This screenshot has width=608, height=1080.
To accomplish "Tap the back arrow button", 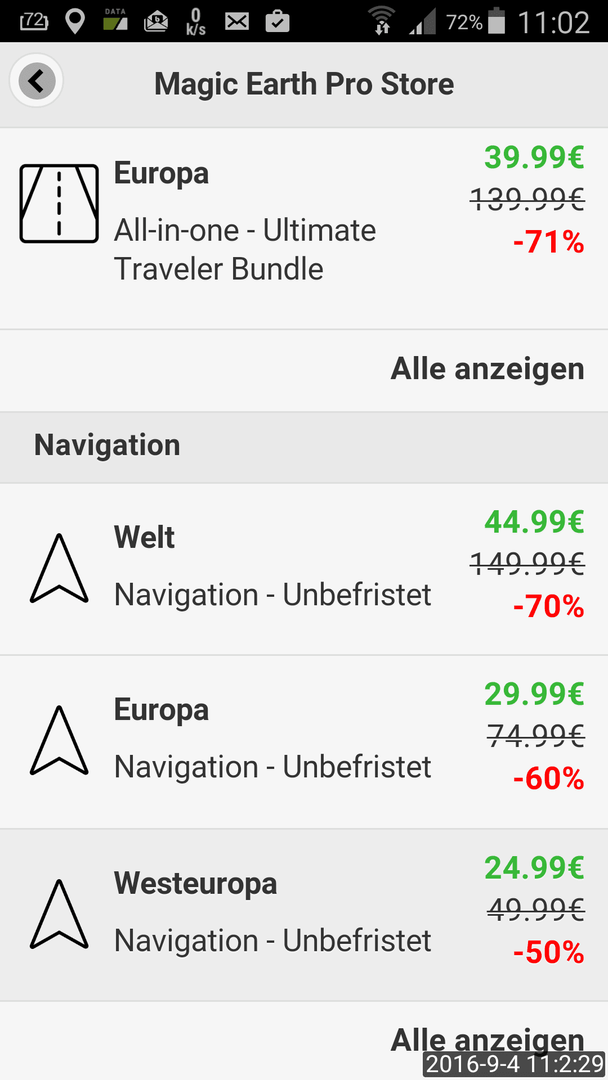I will click(x=36, y=82).
